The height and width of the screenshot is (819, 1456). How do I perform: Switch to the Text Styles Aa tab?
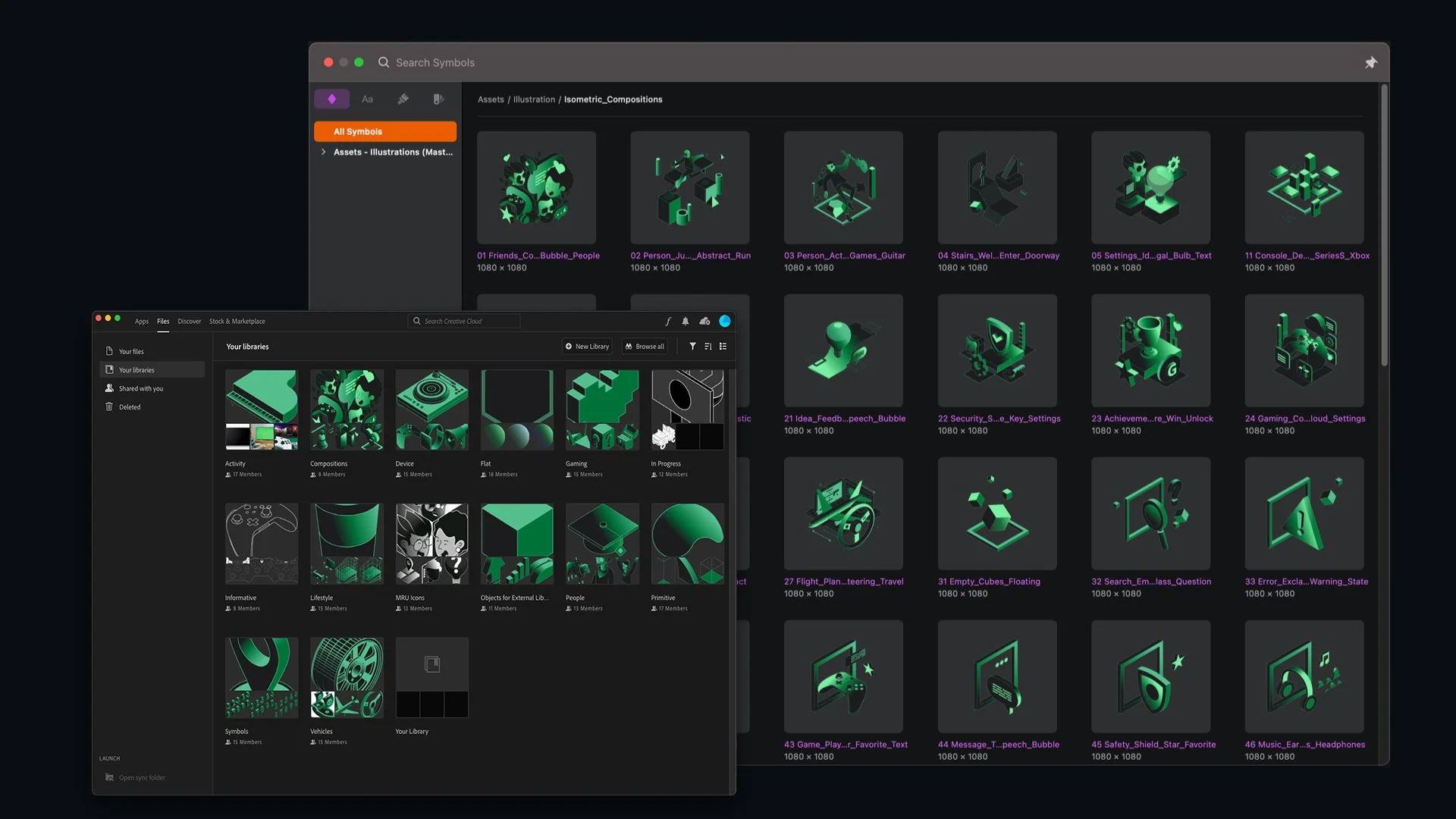pos(367,99)
